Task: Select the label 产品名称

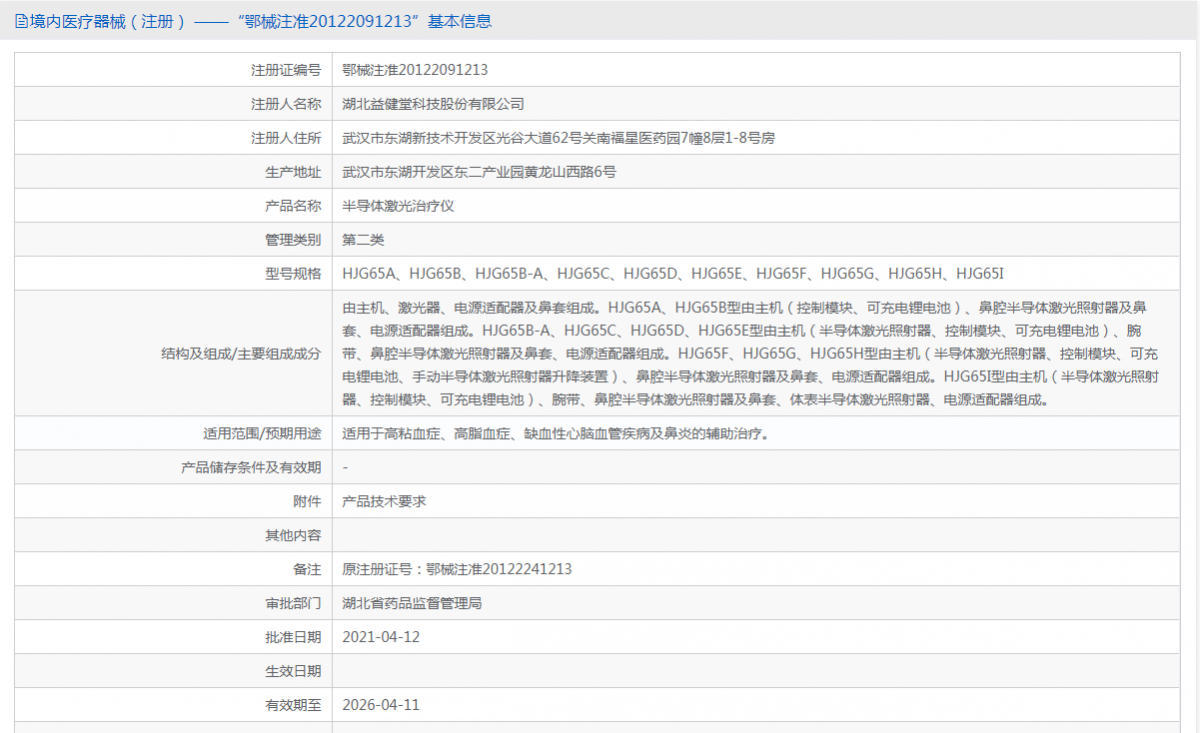Action: pos(292,206)
